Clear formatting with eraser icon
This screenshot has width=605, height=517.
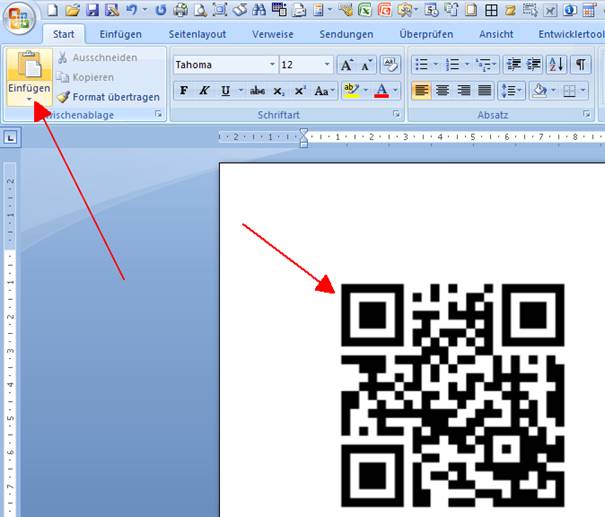(390, 65)
